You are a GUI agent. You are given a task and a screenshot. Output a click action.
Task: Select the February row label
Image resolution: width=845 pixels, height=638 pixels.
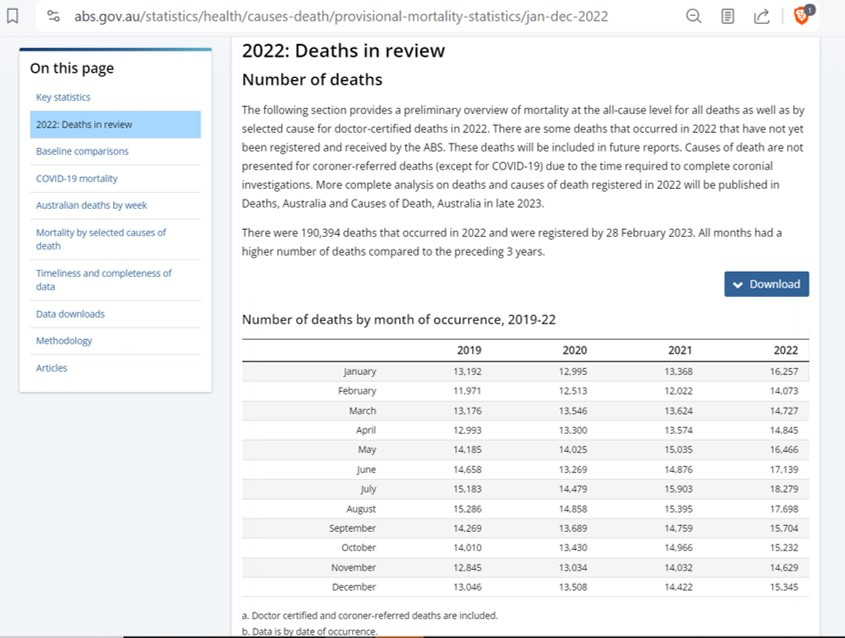coord(357,391)
